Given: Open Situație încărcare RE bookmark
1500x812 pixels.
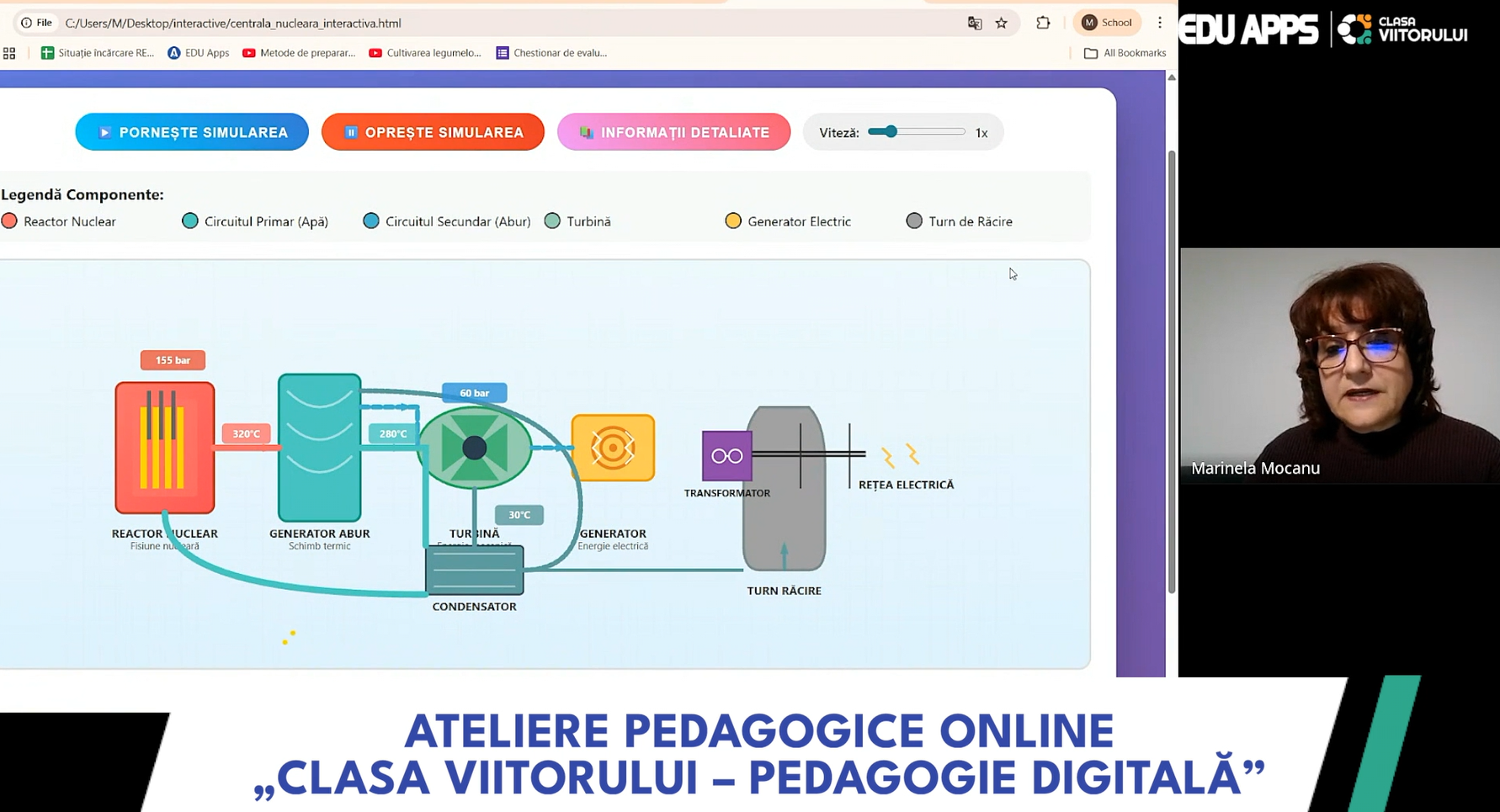Looking at the screenshot, I should point(98,53).
